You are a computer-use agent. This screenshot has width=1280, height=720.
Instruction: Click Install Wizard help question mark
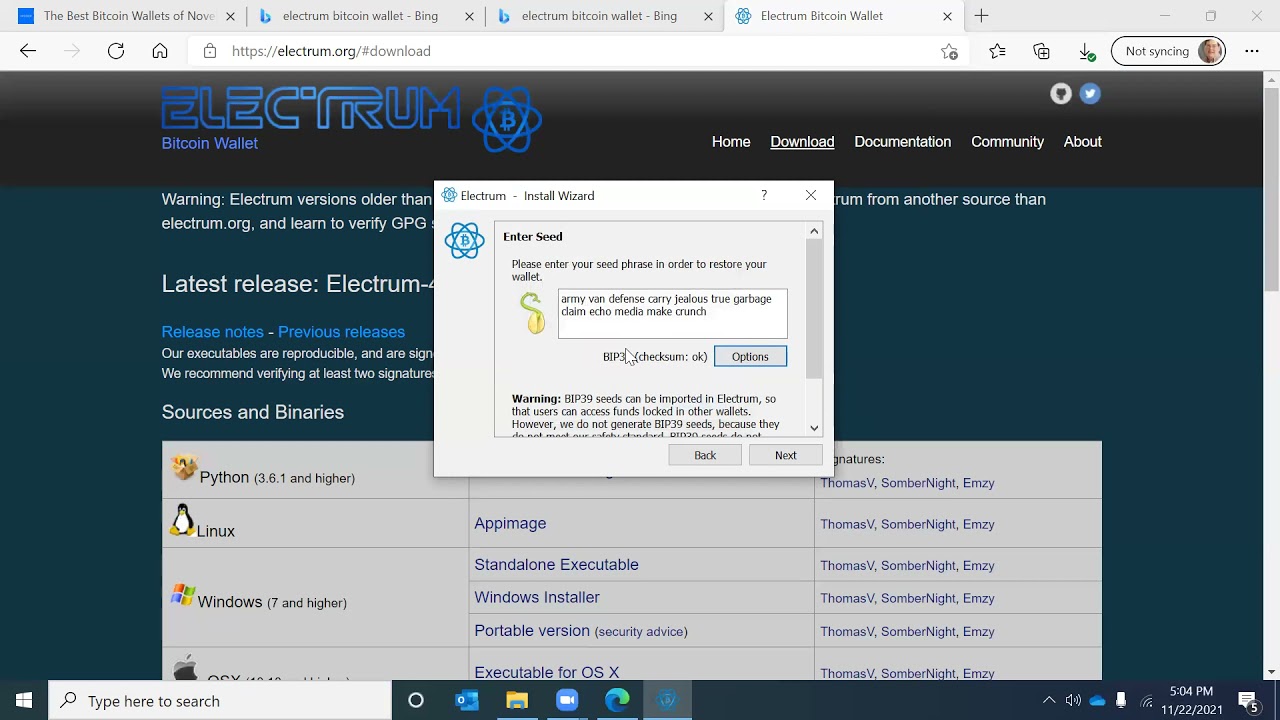click(764, 195)
